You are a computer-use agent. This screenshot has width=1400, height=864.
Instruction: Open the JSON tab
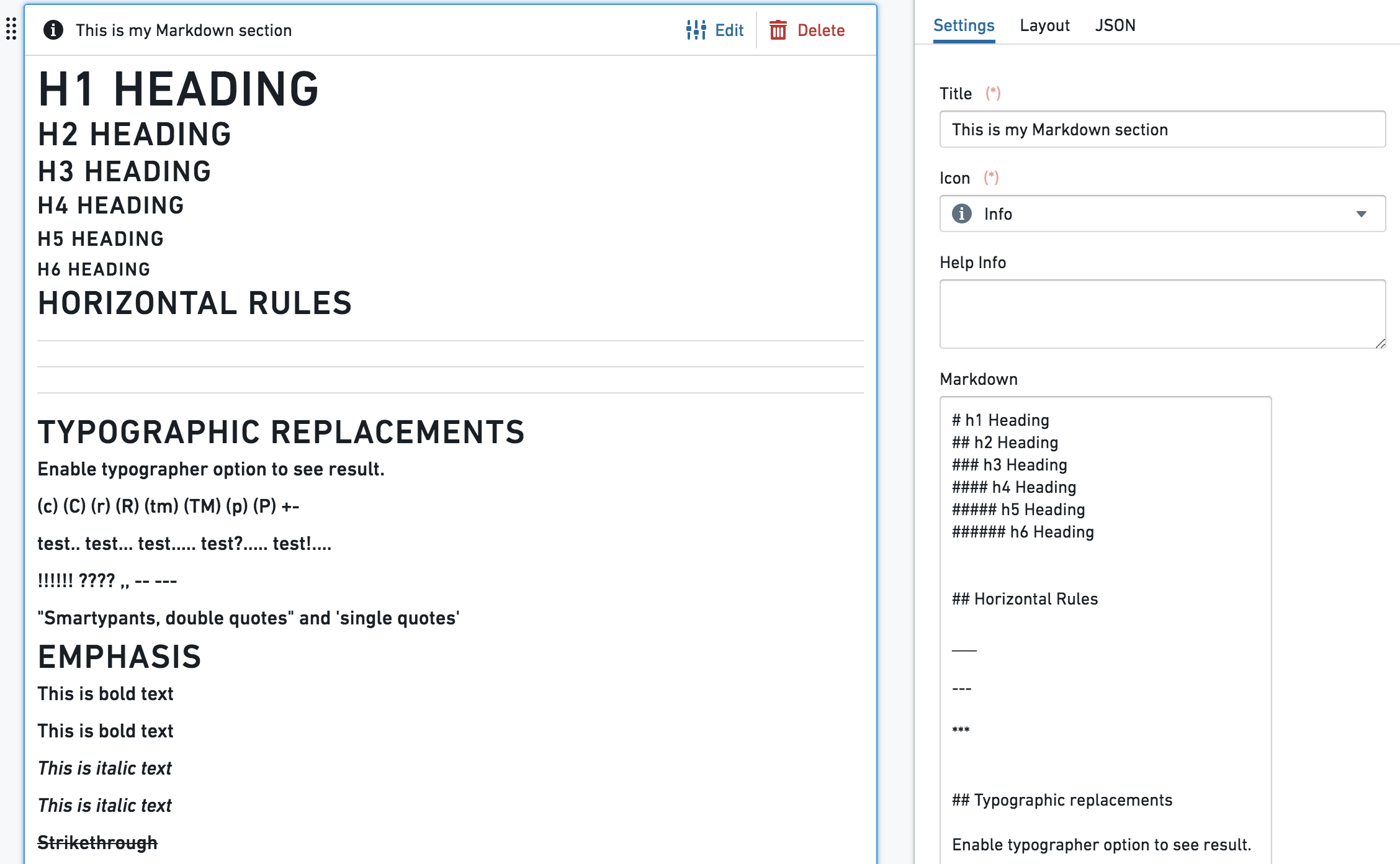coord(1115,25)
